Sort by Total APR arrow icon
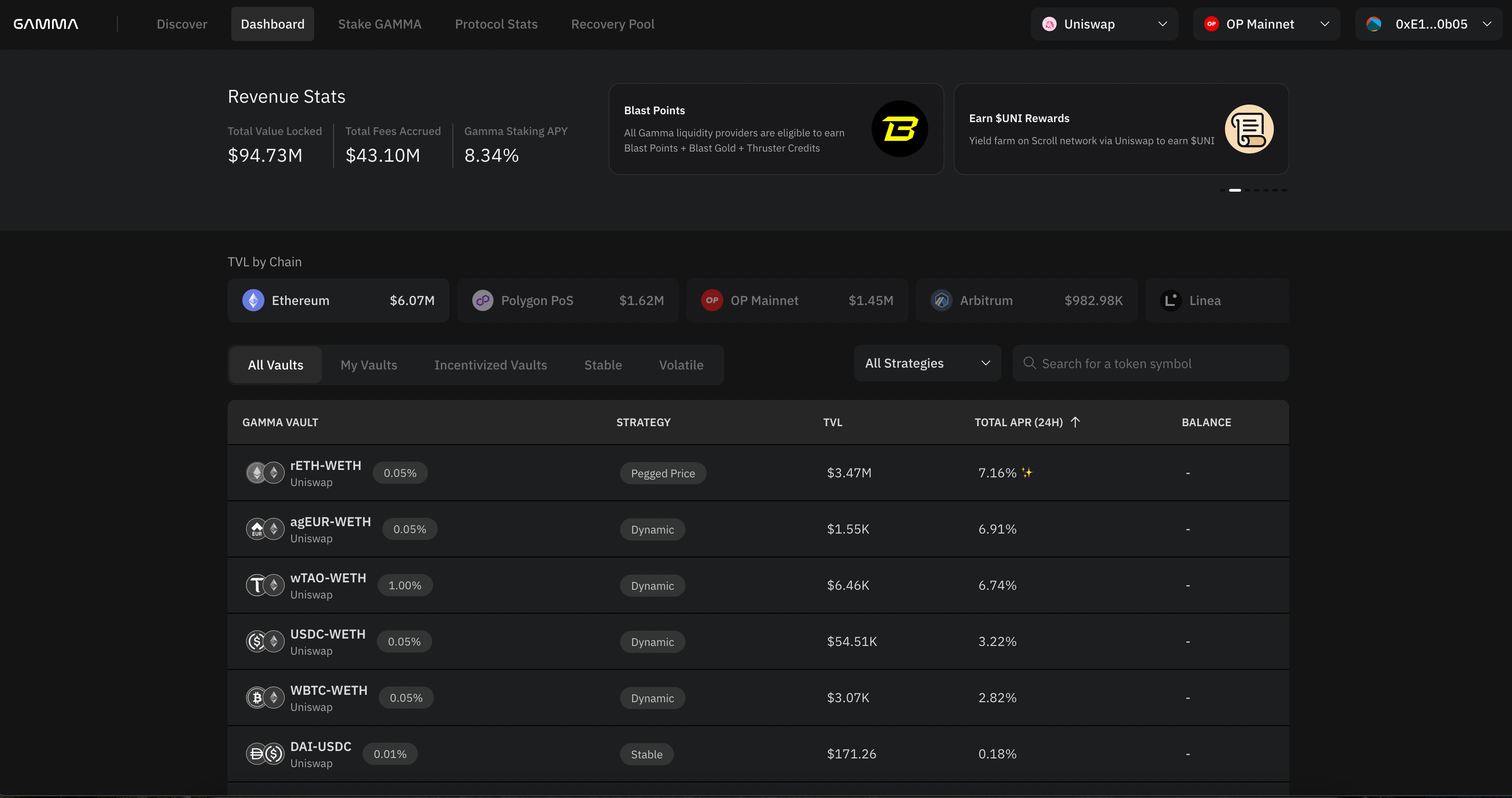The image size is (1512, 798). point(1075,422)
